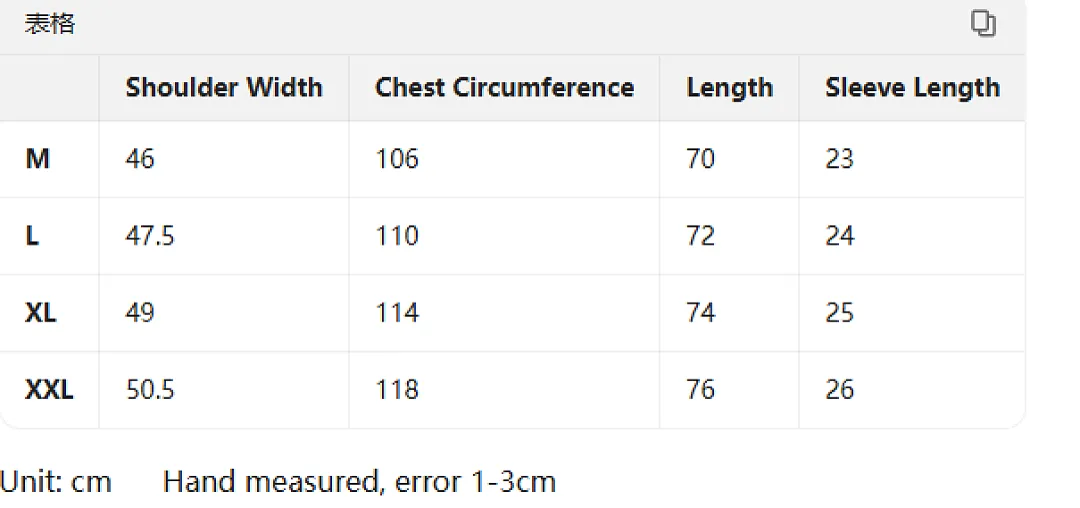The height and width of the screenshot is (508, 1080).
Task: Click the shoulder width value 47.5
Action: pos(149,236)
